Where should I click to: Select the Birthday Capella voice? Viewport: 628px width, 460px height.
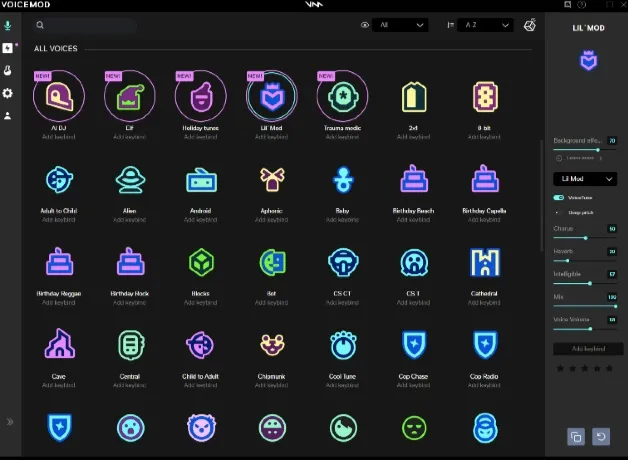(485, 179)
